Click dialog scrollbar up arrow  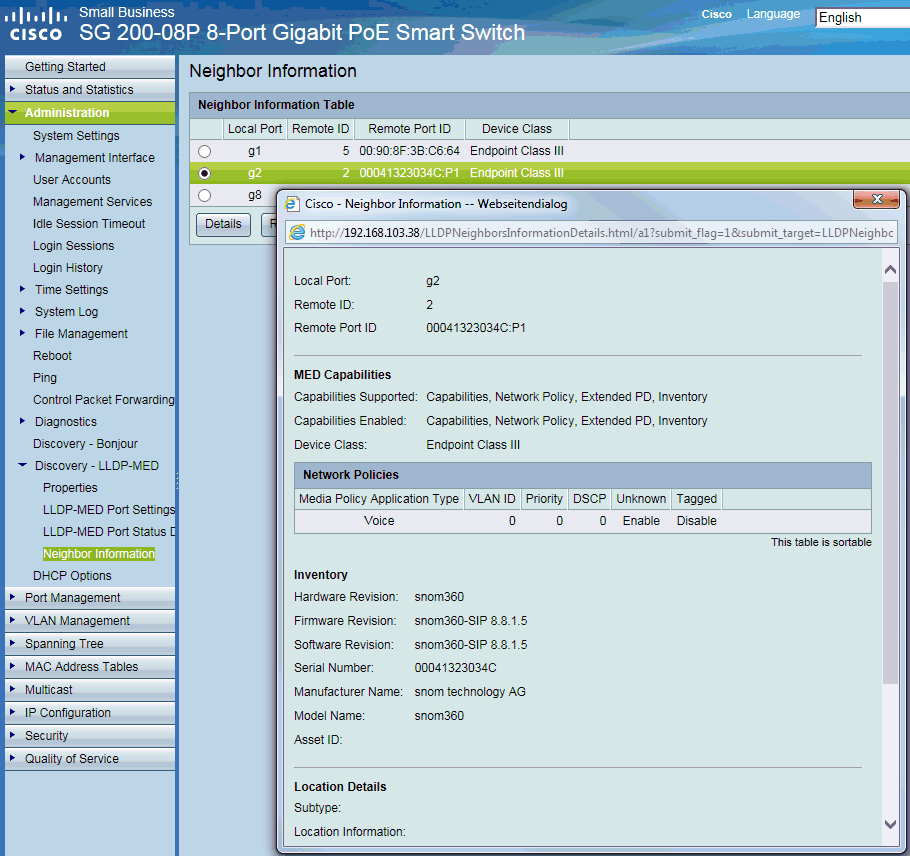pos(890,270)
